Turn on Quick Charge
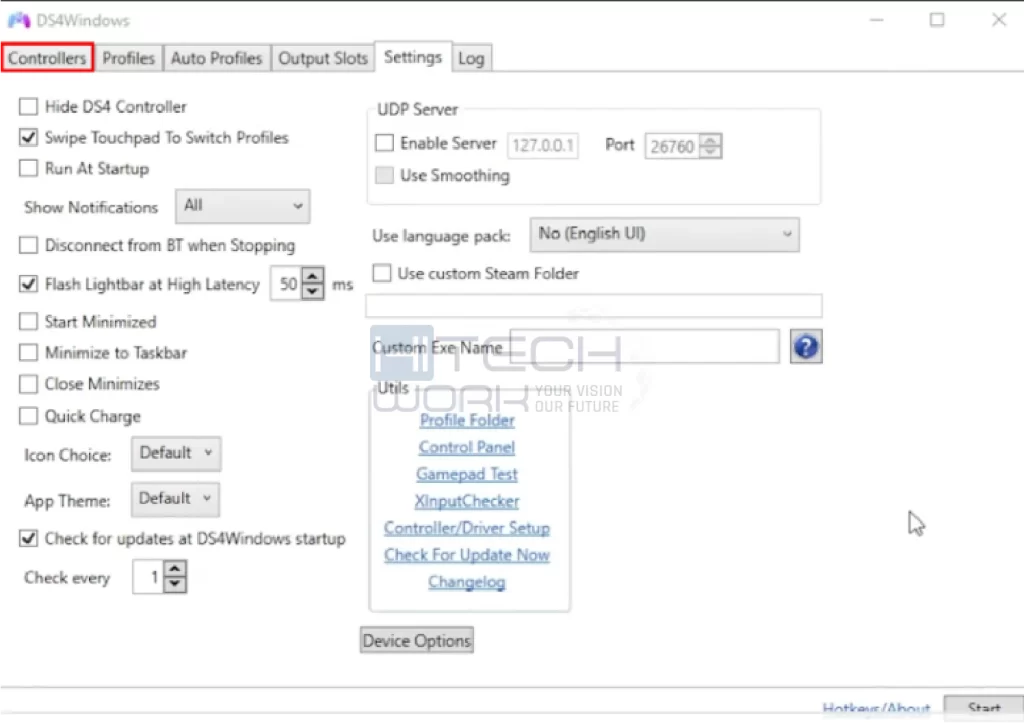 point(28,416)
